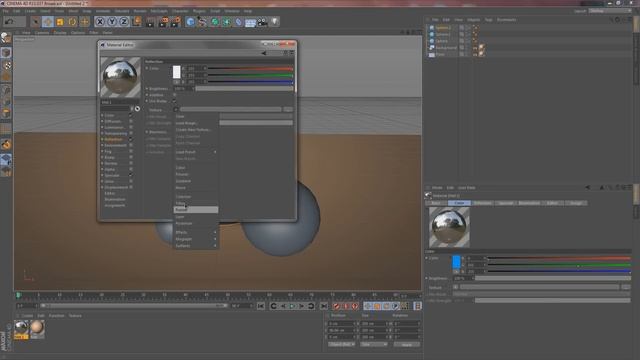Open the Layout dropdown at the top right

(x=610, y=11)
